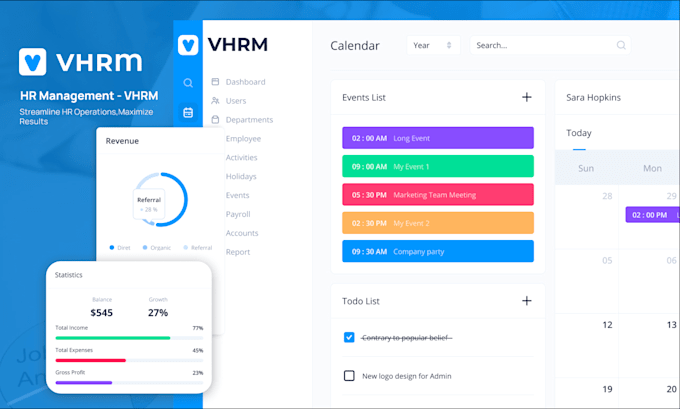This screenshot has width=680, height=409.
Task: Click the Gross Profit purple progress bar
Action: pos(129,383)
